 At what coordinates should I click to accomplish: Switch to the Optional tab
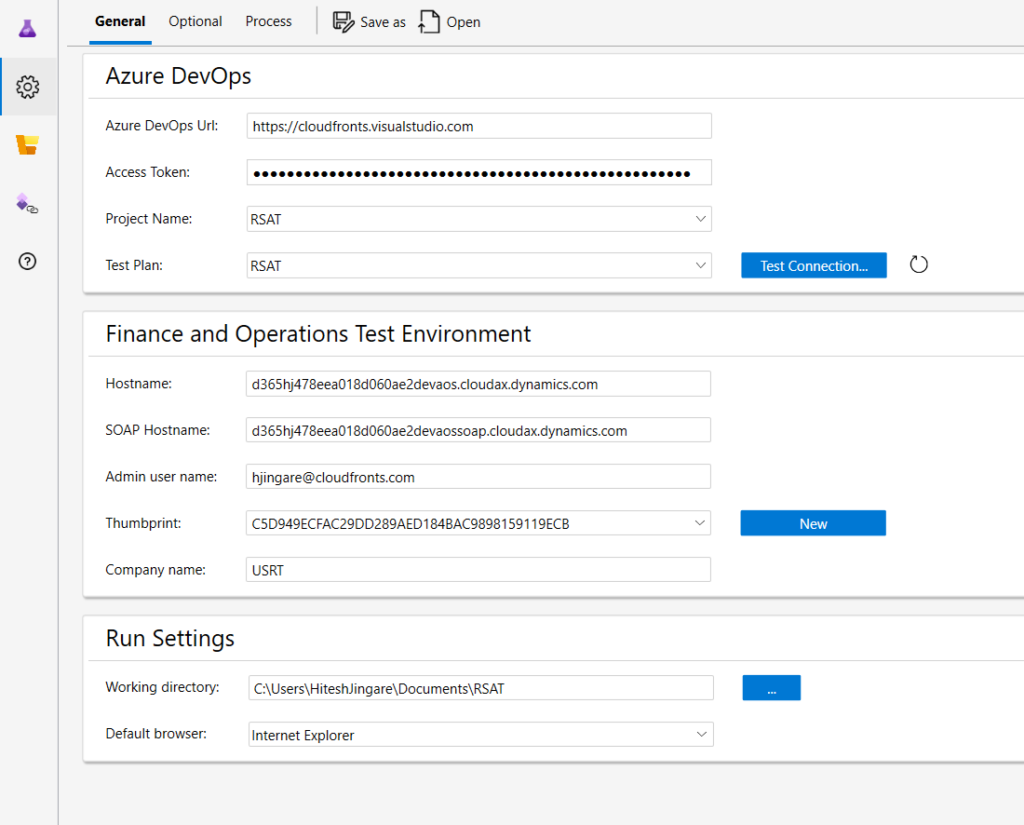(195, 22)
